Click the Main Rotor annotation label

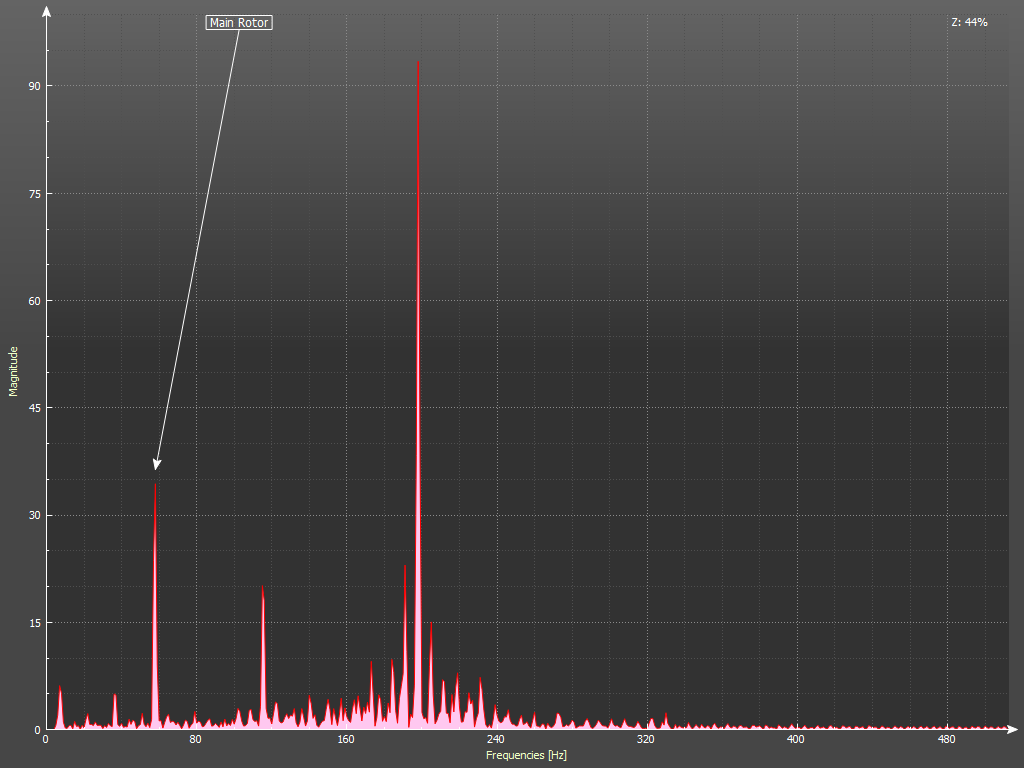239,22
